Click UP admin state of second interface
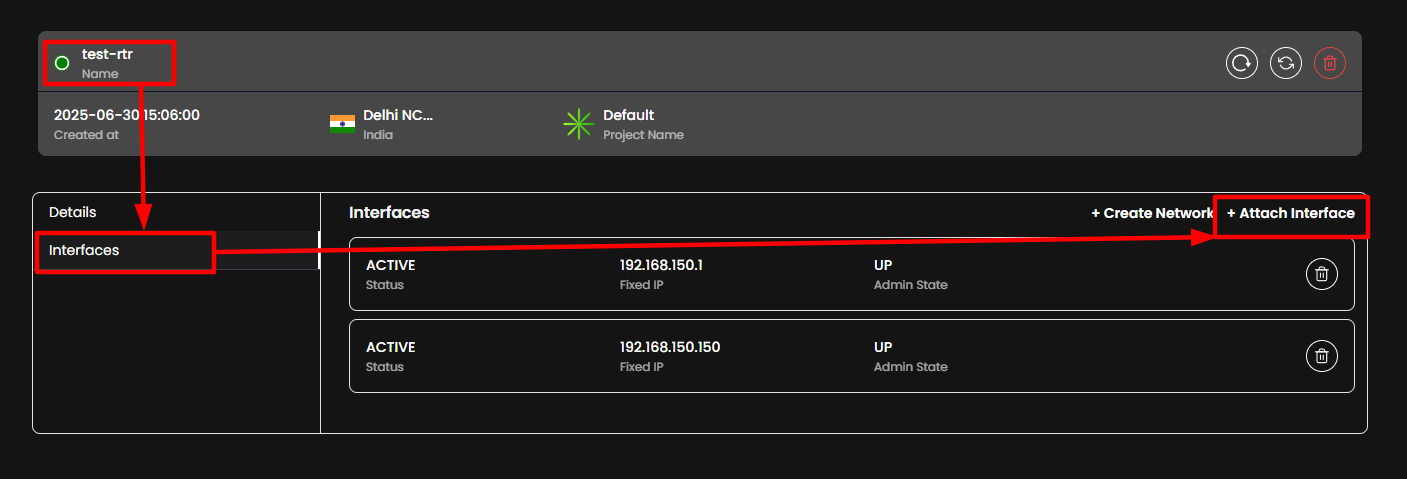 coord(883,347)
